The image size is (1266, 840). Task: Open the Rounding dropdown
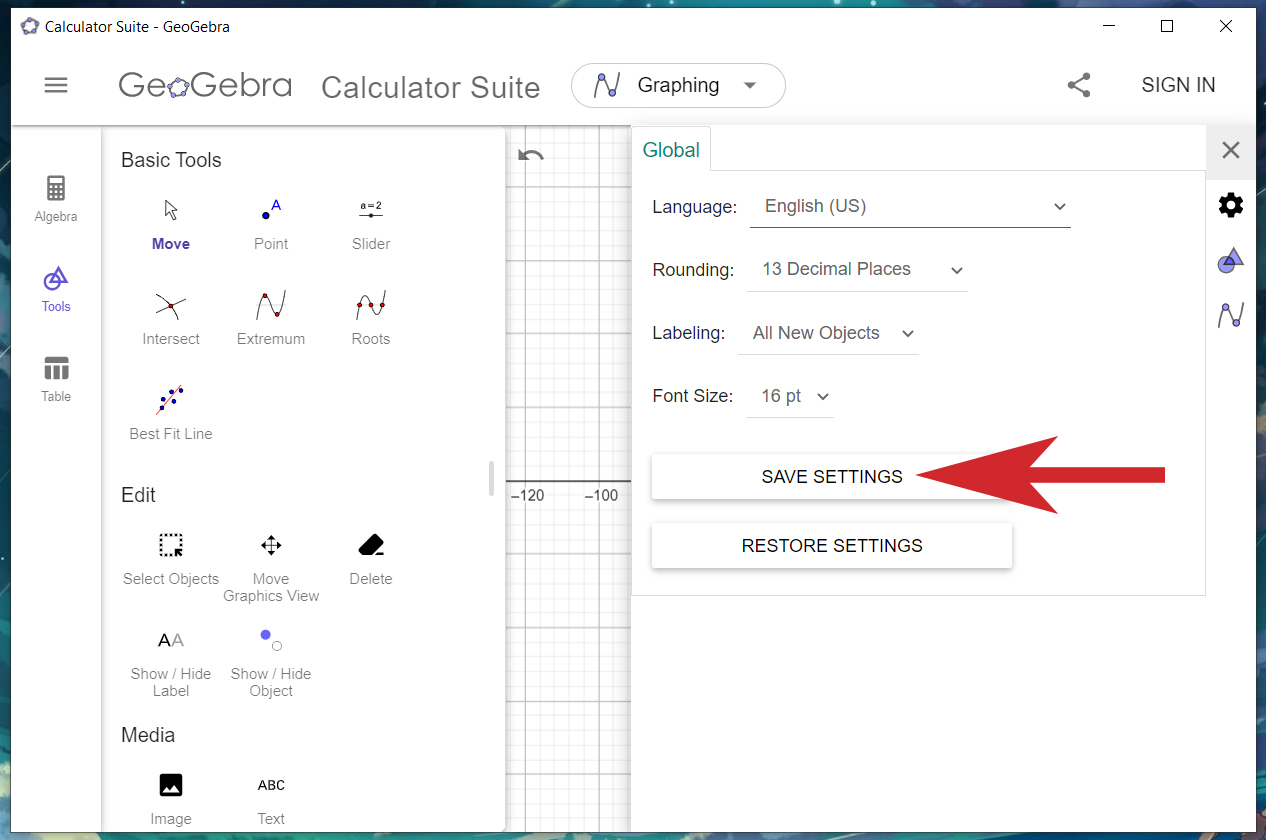[857, 270]
